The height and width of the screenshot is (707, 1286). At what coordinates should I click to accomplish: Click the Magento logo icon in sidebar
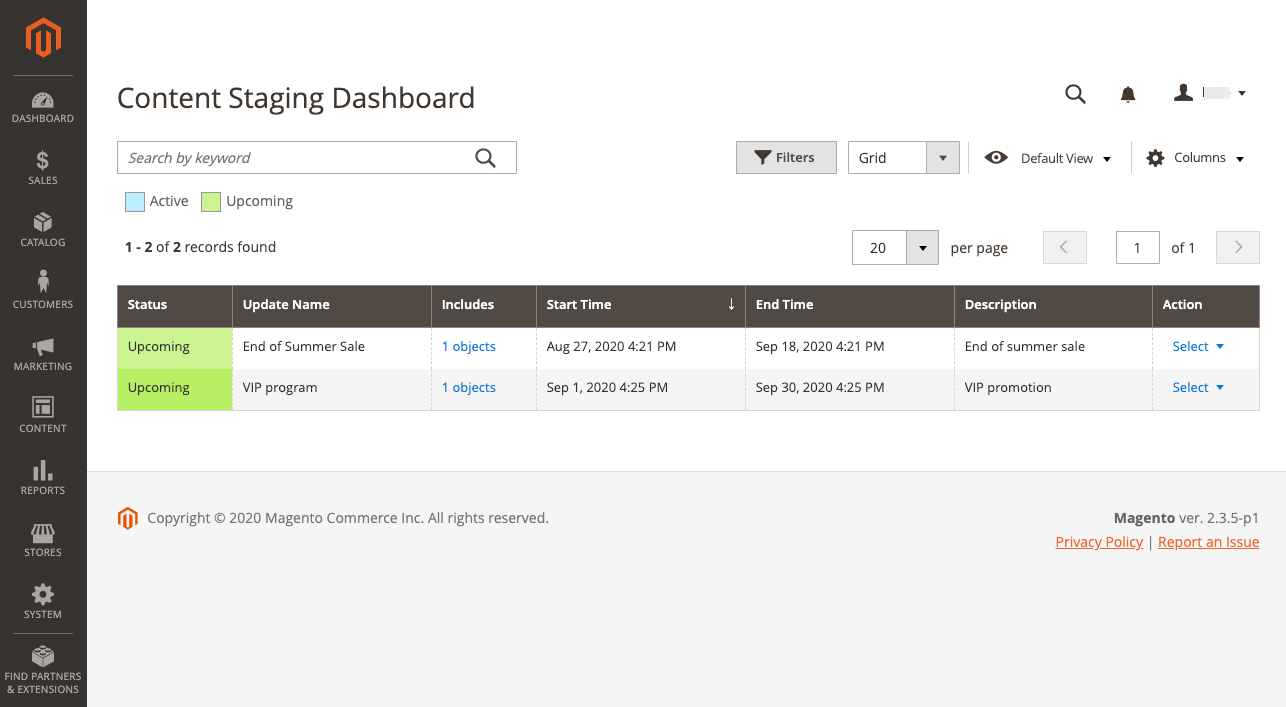tap(43, 38)
